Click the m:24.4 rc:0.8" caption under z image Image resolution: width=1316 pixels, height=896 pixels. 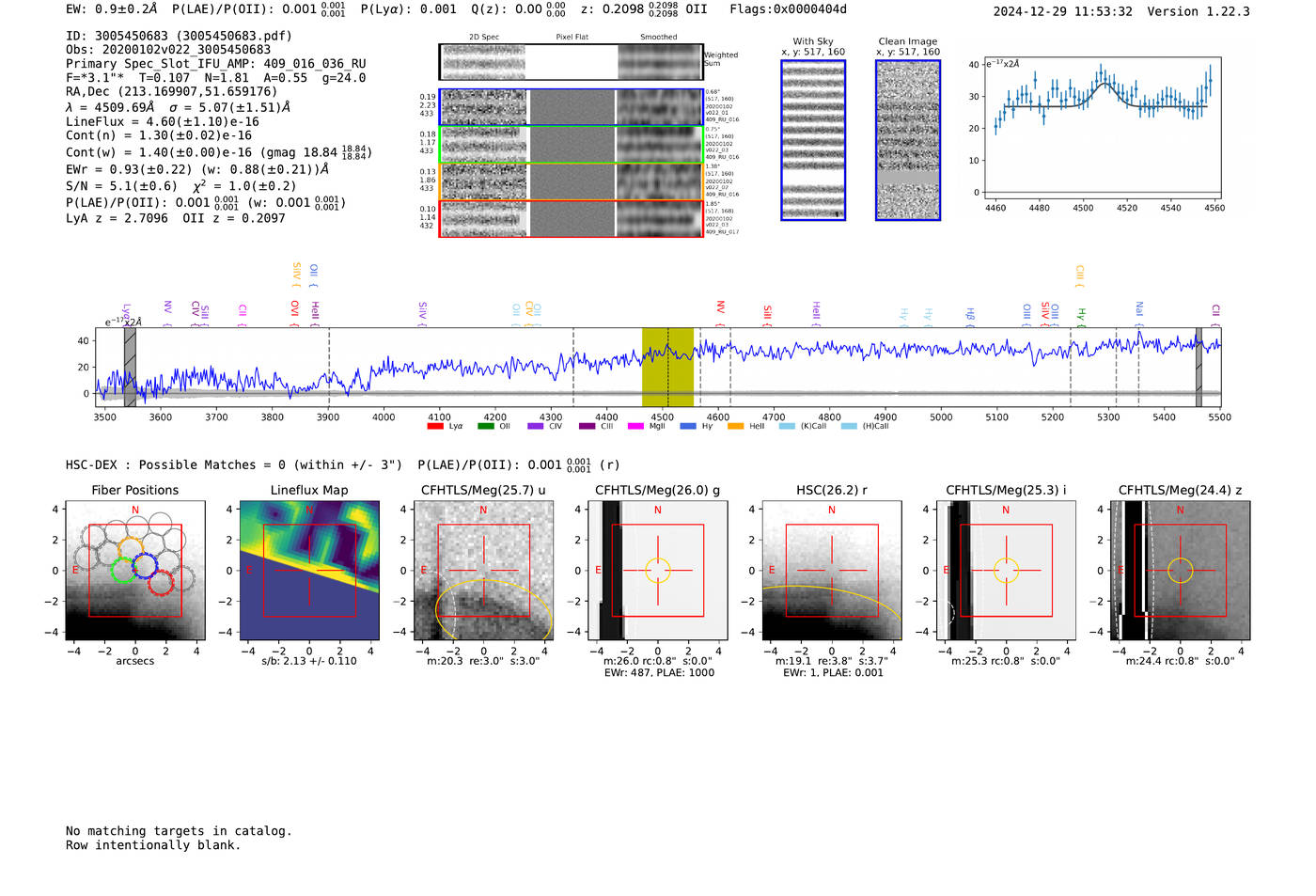[x=1181, y=661]
